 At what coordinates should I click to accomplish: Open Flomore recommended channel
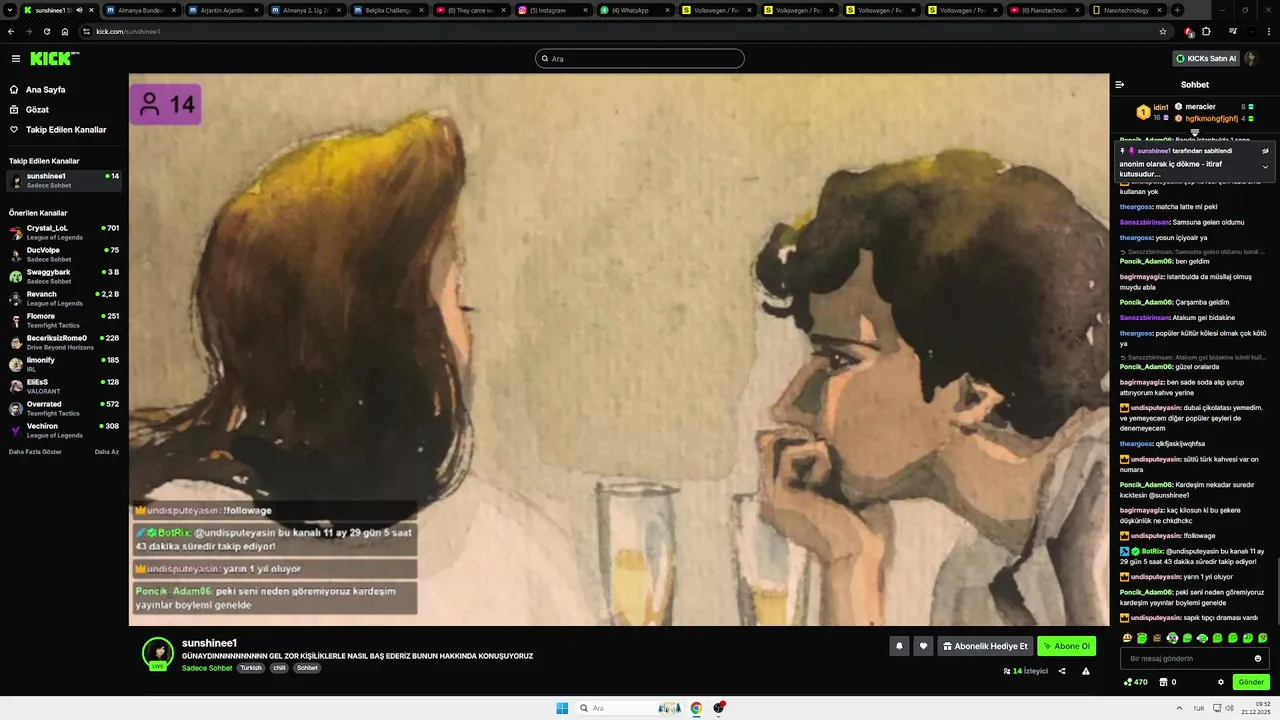point(64,320)
